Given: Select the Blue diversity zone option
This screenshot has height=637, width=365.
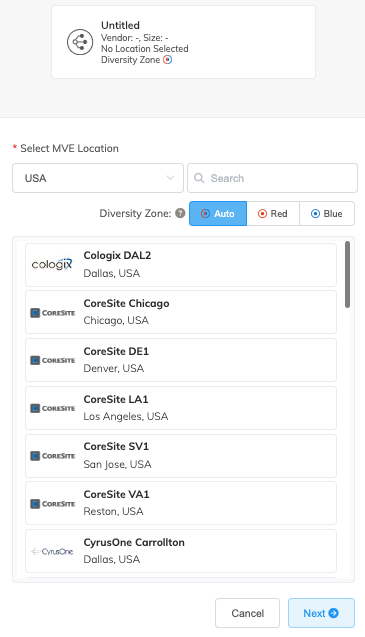Looking at the screenshot, I should click(327, 213).
